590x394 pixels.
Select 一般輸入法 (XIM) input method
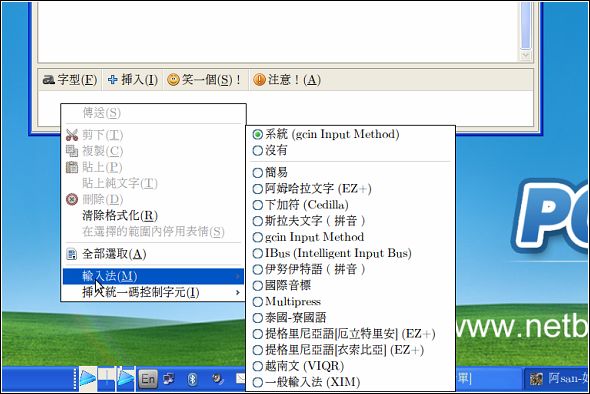click(350, 382)
